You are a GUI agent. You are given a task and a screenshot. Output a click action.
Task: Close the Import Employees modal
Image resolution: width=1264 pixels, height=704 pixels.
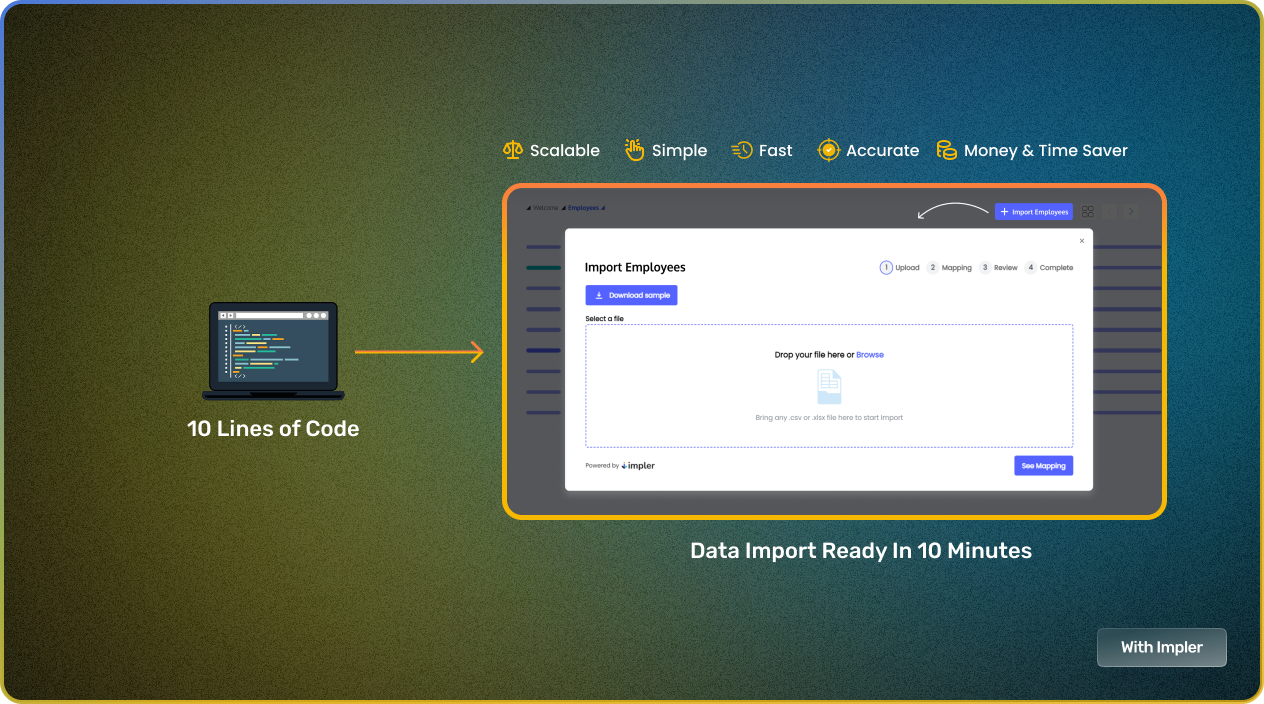click(1081, 241)
